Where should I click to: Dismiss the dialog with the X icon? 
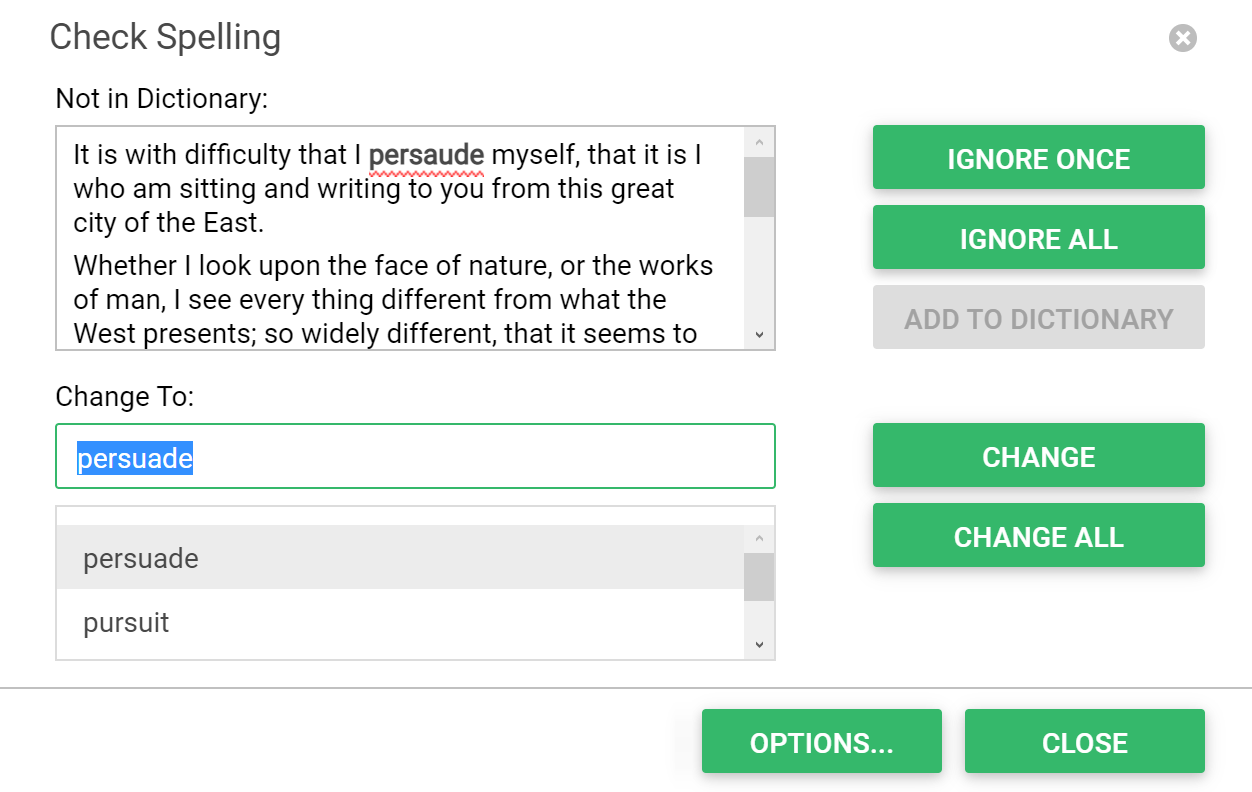(x=1183, y=39)
